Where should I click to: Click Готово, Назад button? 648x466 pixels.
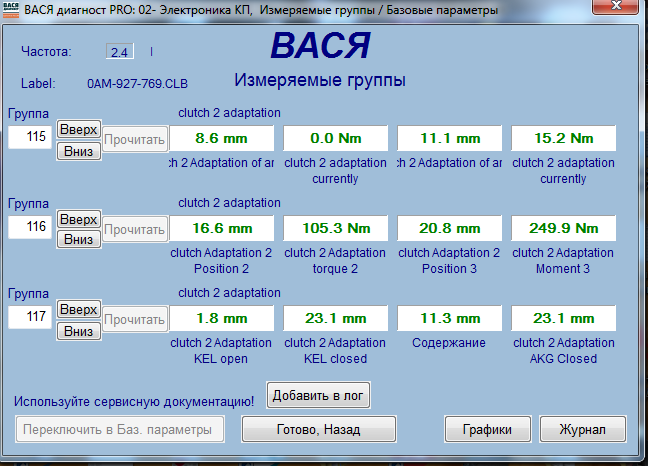[319, 430]
